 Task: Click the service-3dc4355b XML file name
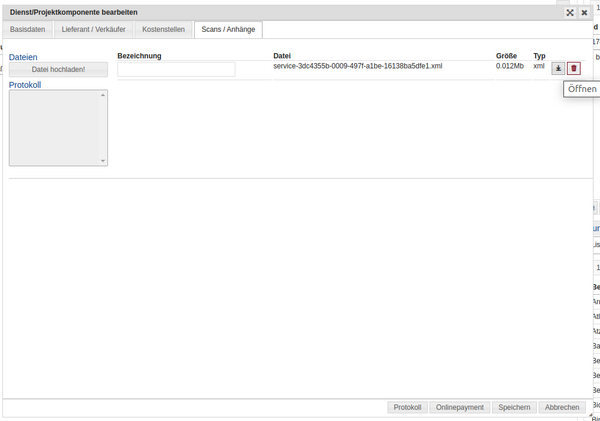click(357, 66)
